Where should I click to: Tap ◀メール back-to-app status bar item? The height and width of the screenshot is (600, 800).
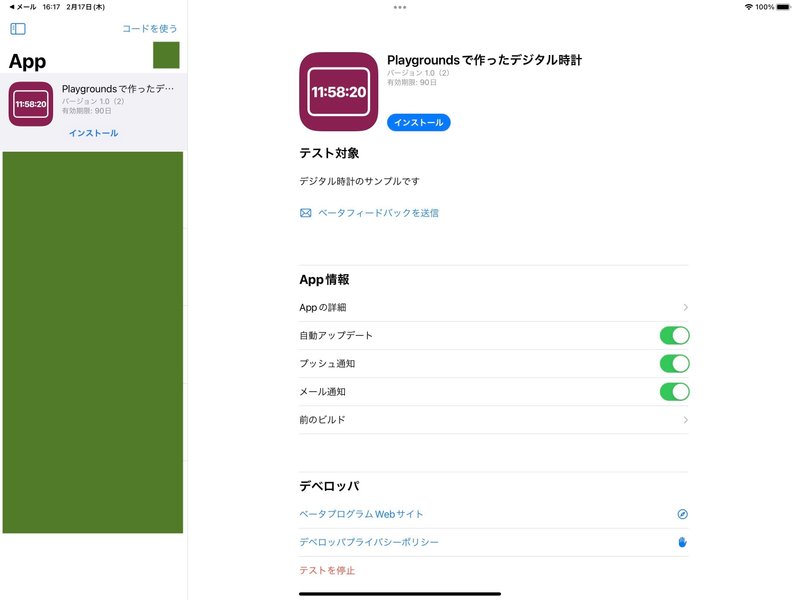point(23,7)
